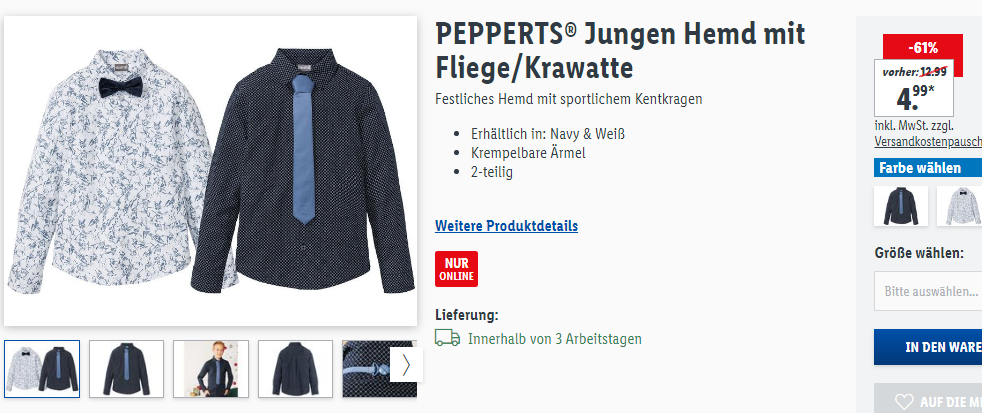Screen dimensions: 982x413
Task: Select first thumbnail with both shirts
Action: point(42,369)
